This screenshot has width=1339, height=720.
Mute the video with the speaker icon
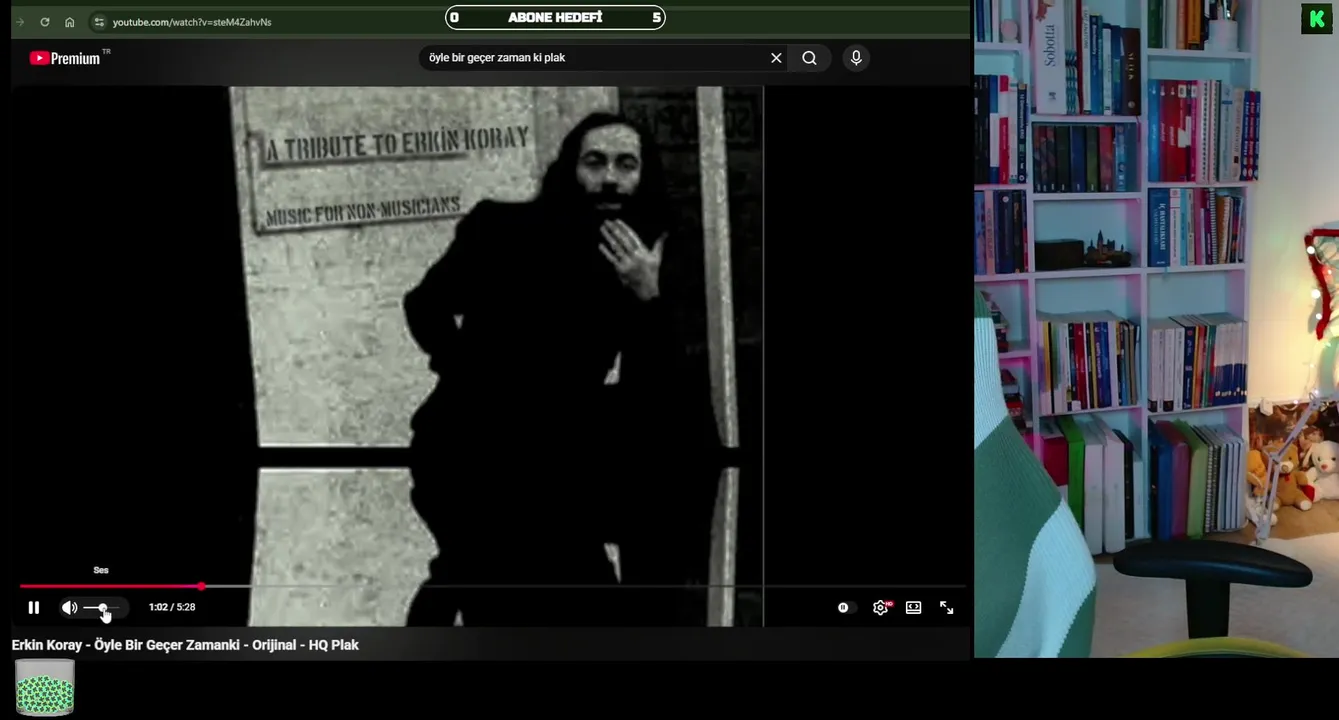coord(69,607)
